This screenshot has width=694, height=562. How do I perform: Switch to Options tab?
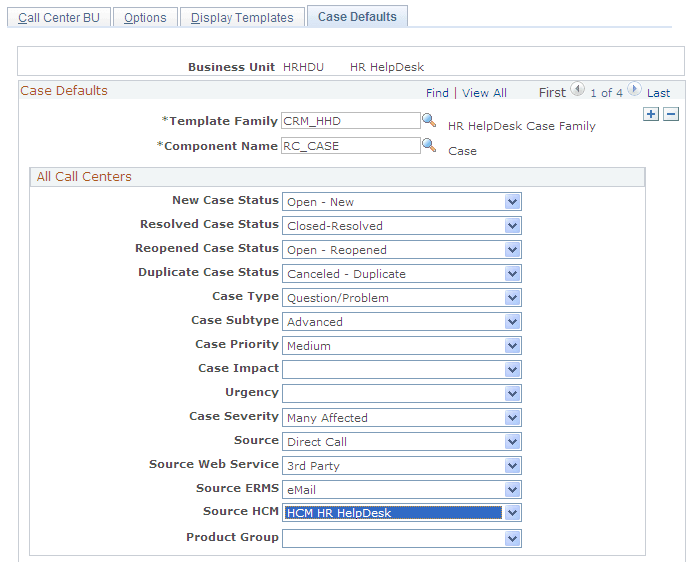pyautogui.click(x=145, y=18)
